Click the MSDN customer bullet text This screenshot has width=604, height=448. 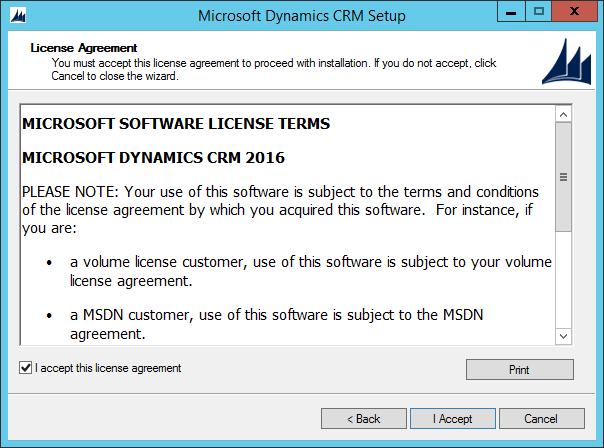pos(277,324)
